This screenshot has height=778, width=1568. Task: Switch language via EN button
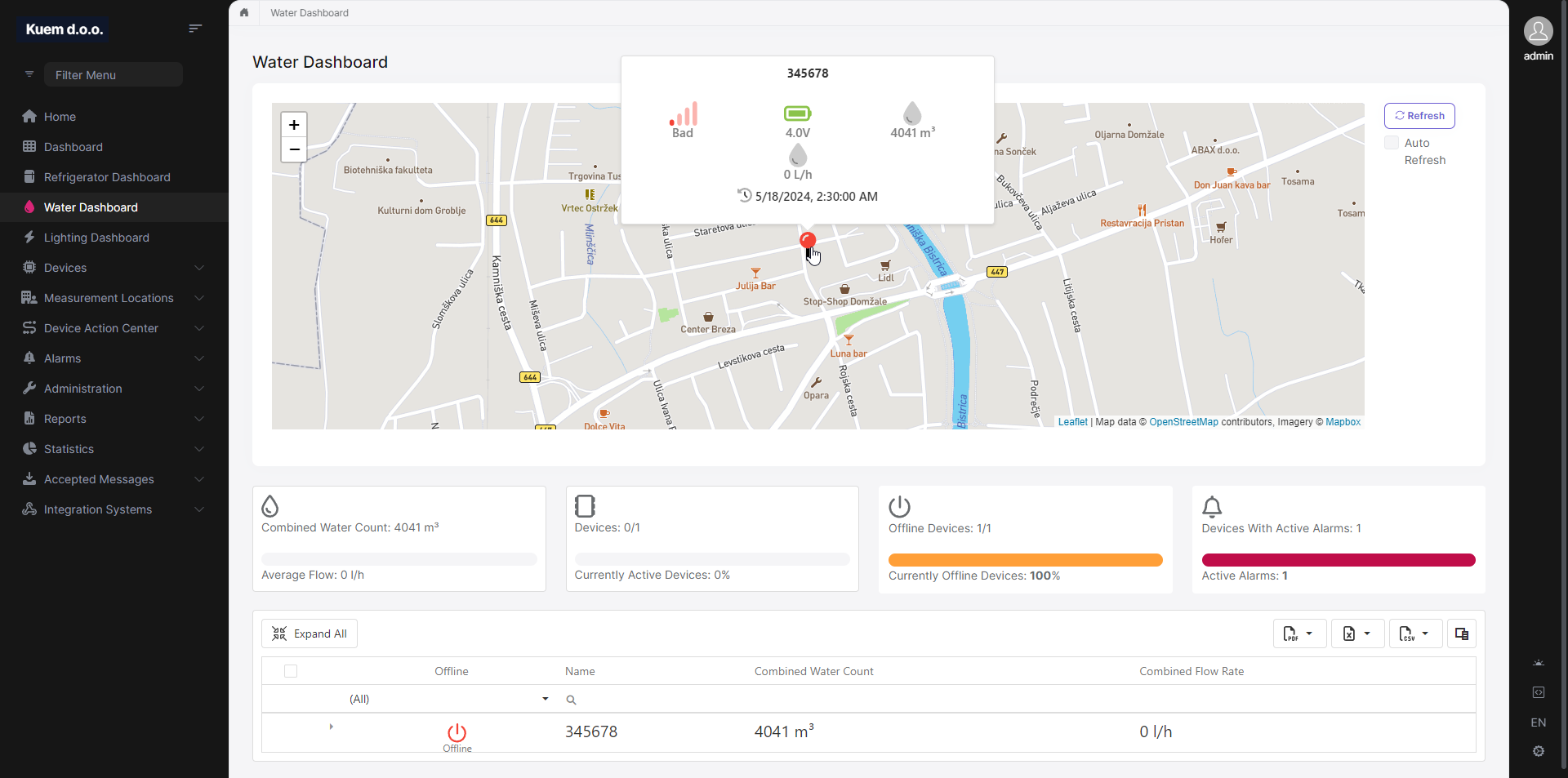point(1539,722)
